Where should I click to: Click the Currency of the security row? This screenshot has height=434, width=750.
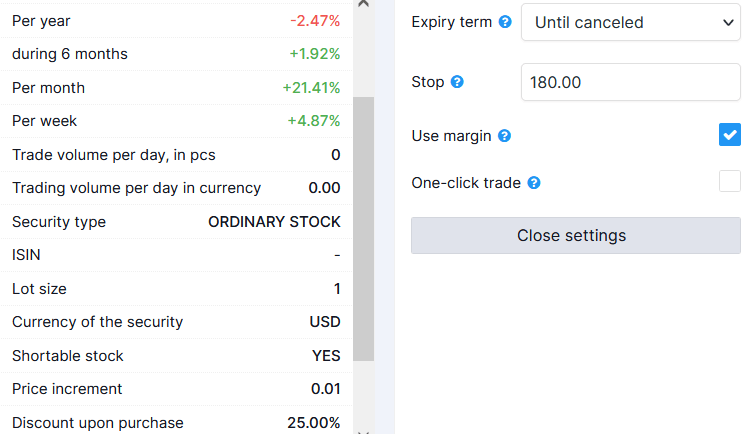pos(176,322)
